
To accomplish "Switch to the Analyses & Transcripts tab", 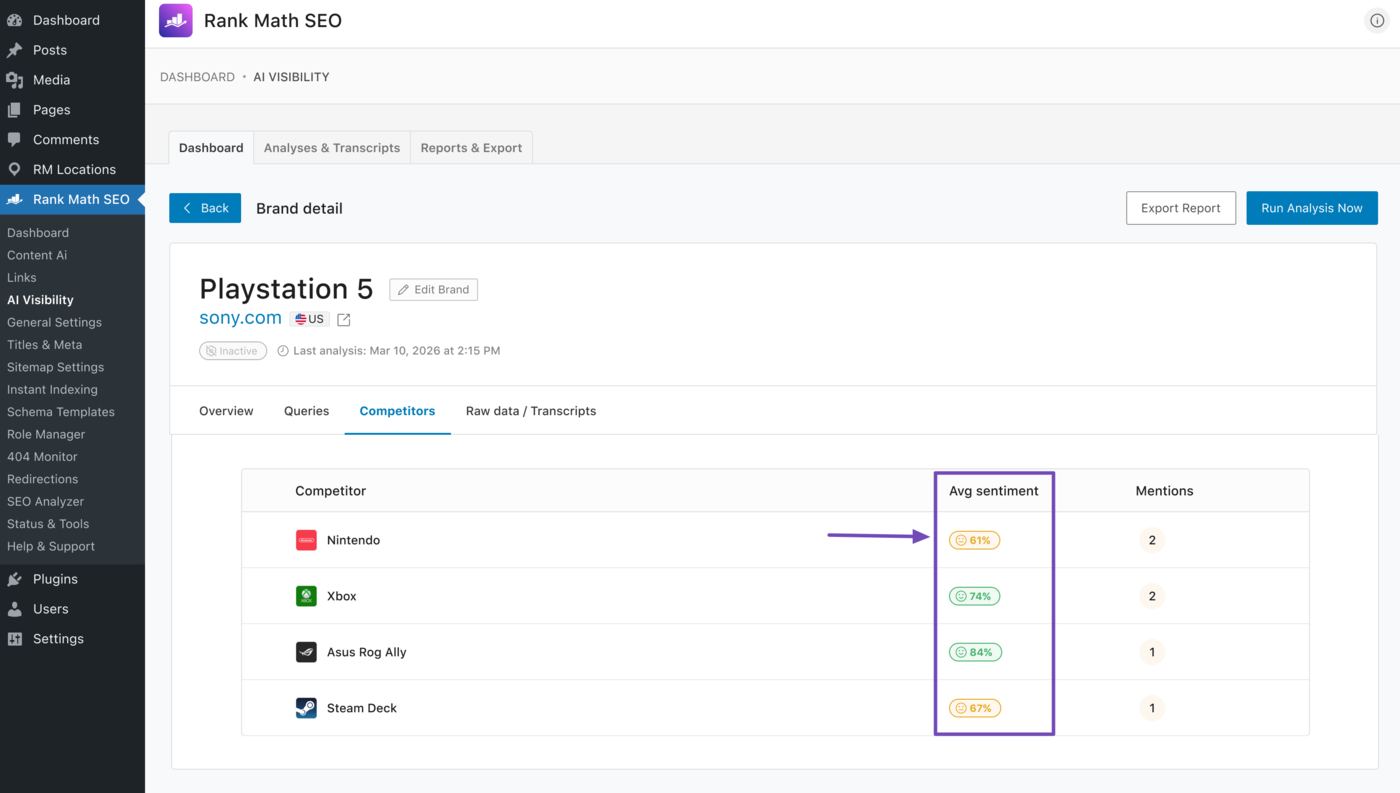I will 332,148.
